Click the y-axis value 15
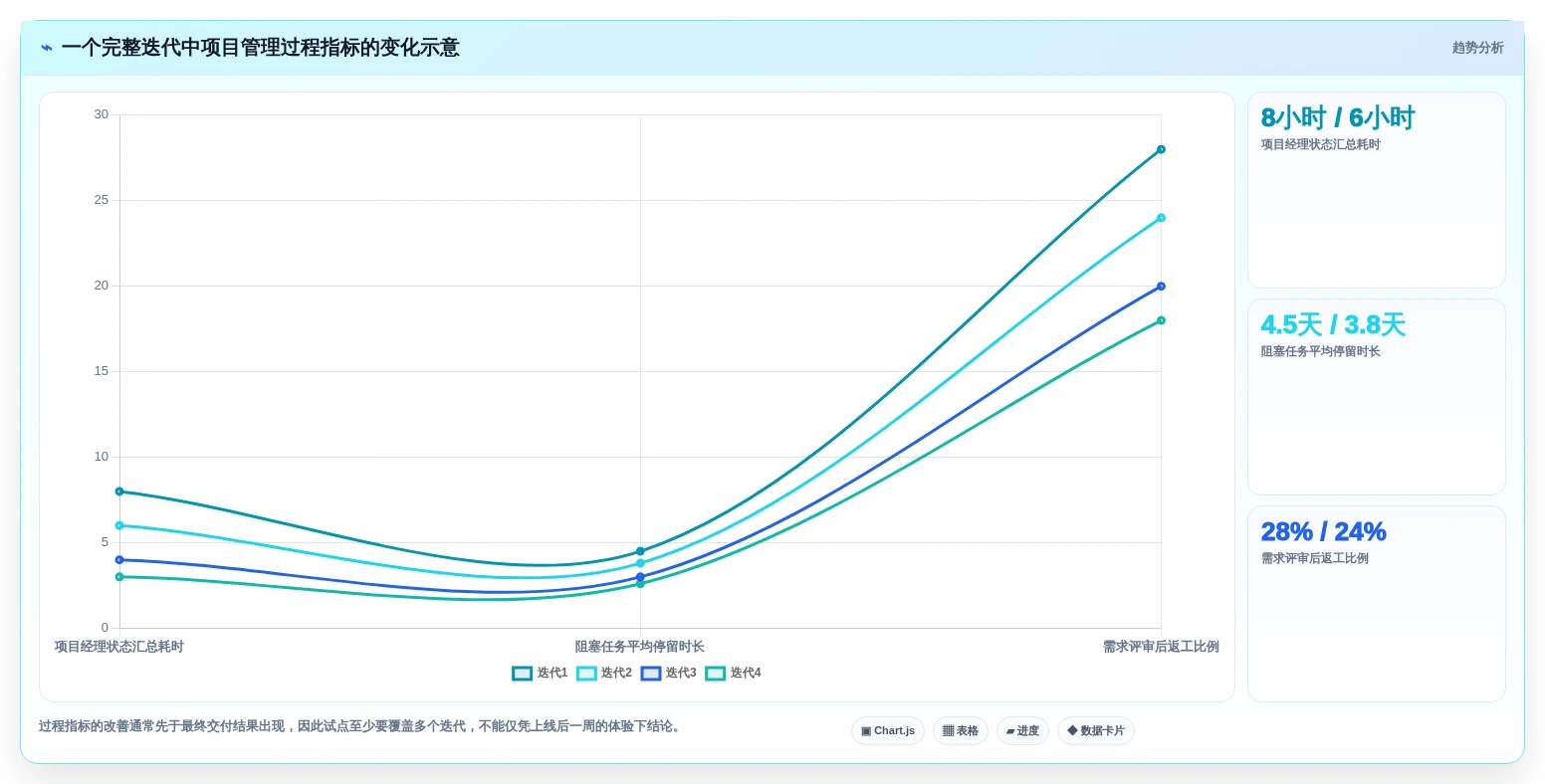 tap(102, 371)
